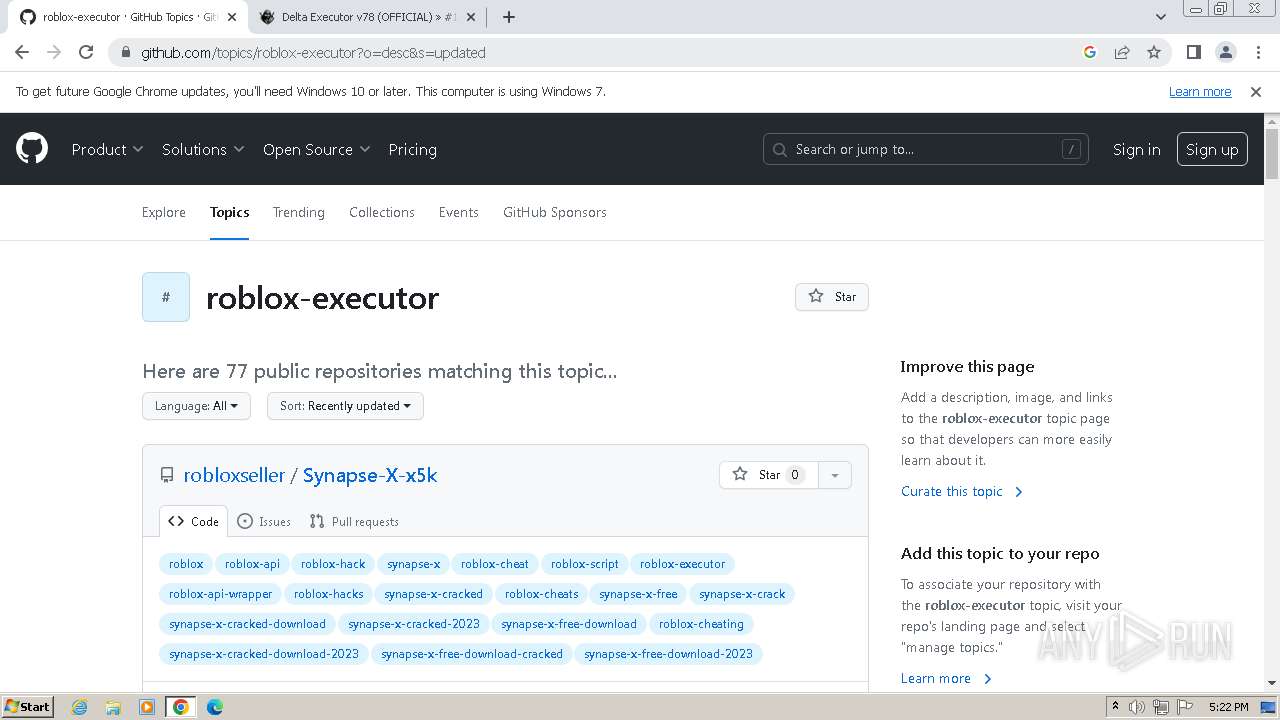Viewport: 1280px width, 720px height.
Task: Open the roblox-api-wrapper topic tag
Action: tap(221, 594)
